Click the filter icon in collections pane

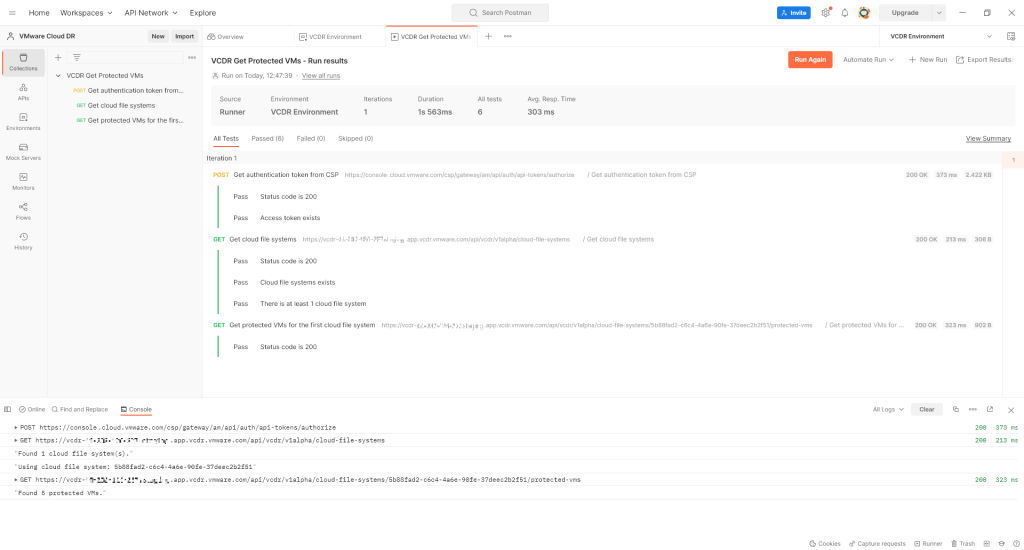[76, 57]
